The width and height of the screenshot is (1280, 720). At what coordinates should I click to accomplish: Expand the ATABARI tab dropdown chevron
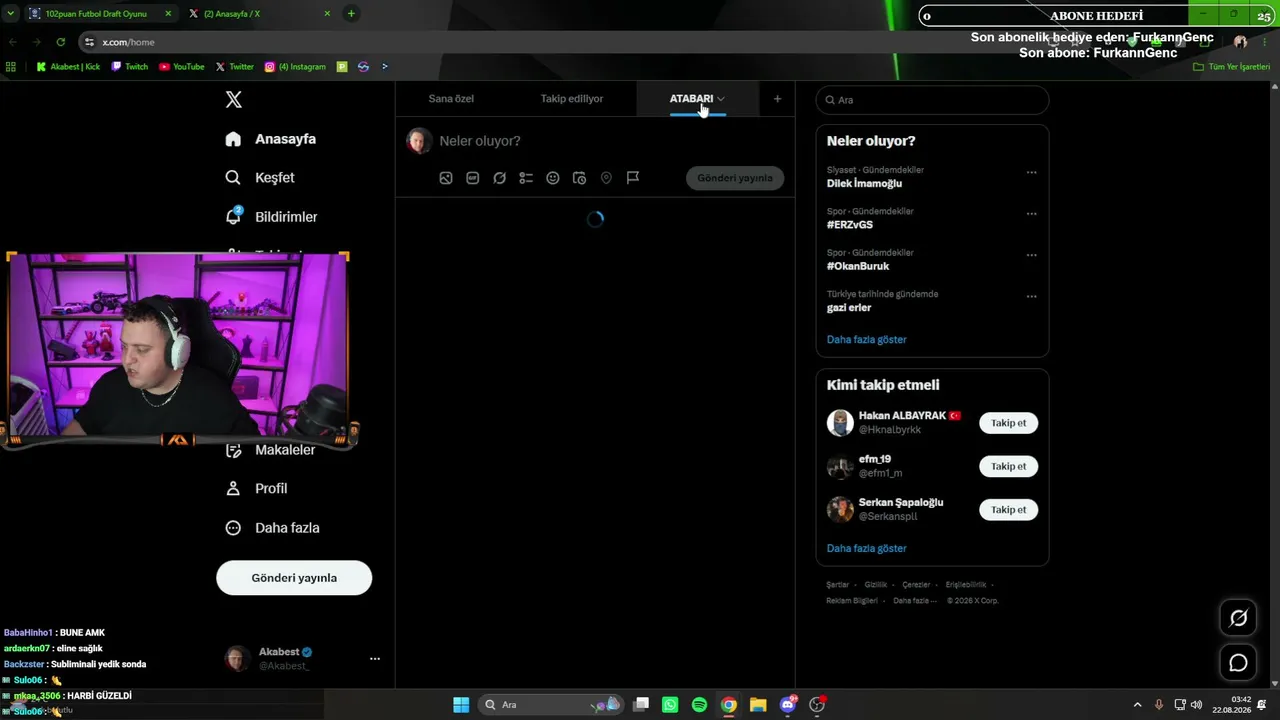pos(720,99)
